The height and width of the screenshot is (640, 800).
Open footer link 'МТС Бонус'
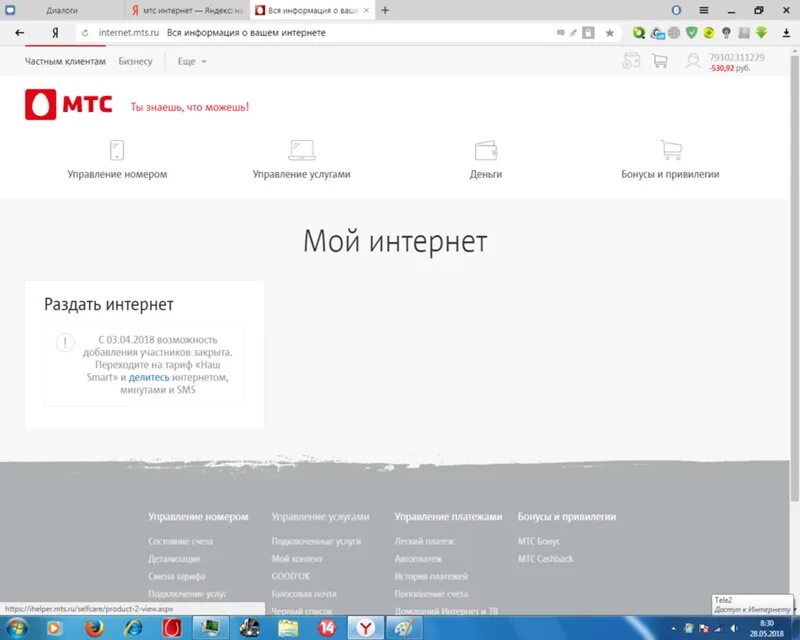(539, 541)
